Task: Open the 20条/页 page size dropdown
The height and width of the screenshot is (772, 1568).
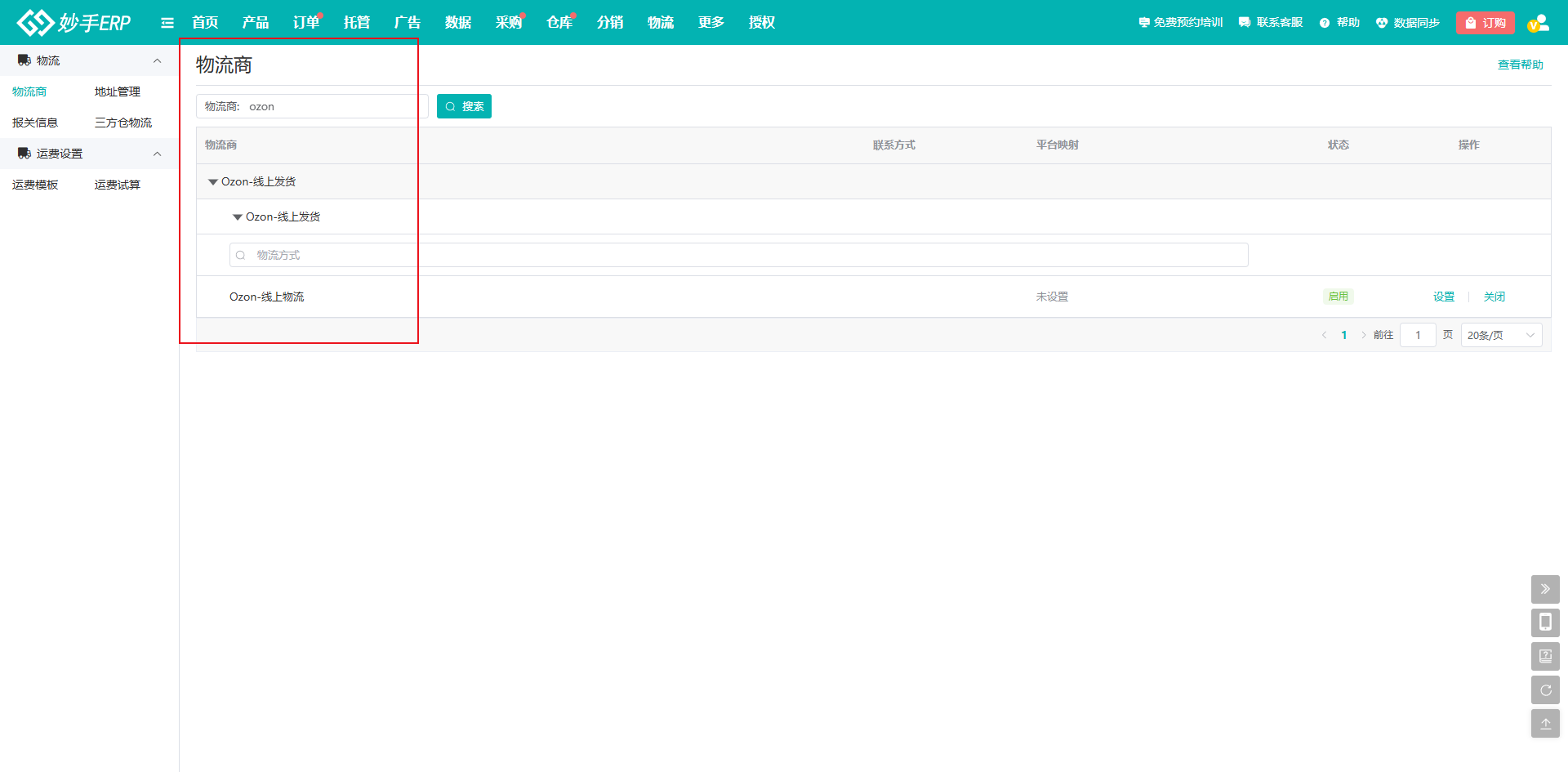Action: point(1501,335)
